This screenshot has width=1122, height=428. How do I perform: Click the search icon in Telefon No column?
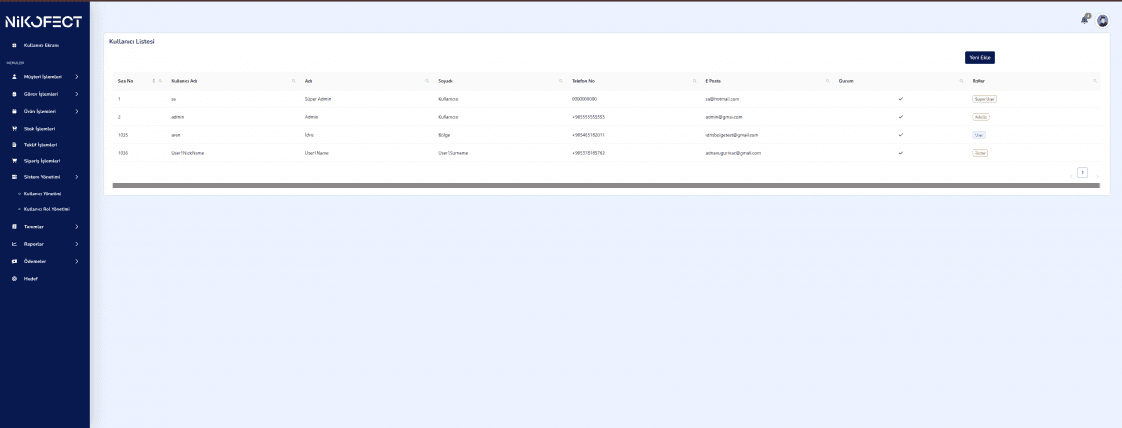[694, 81]
